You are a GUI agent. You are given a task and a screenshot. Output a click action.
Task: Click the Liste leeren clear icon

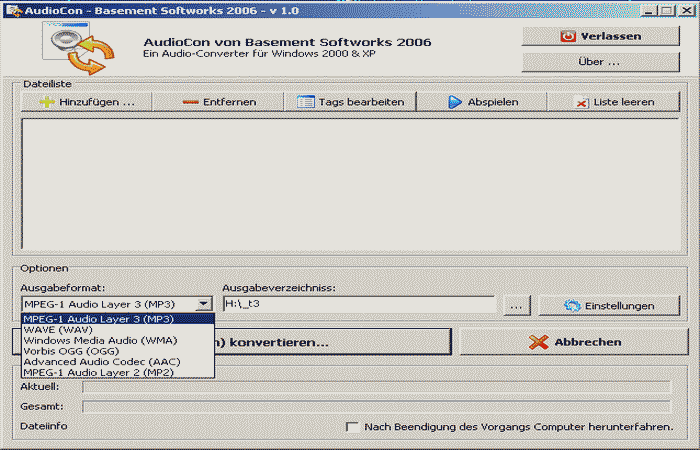point(581,102)
